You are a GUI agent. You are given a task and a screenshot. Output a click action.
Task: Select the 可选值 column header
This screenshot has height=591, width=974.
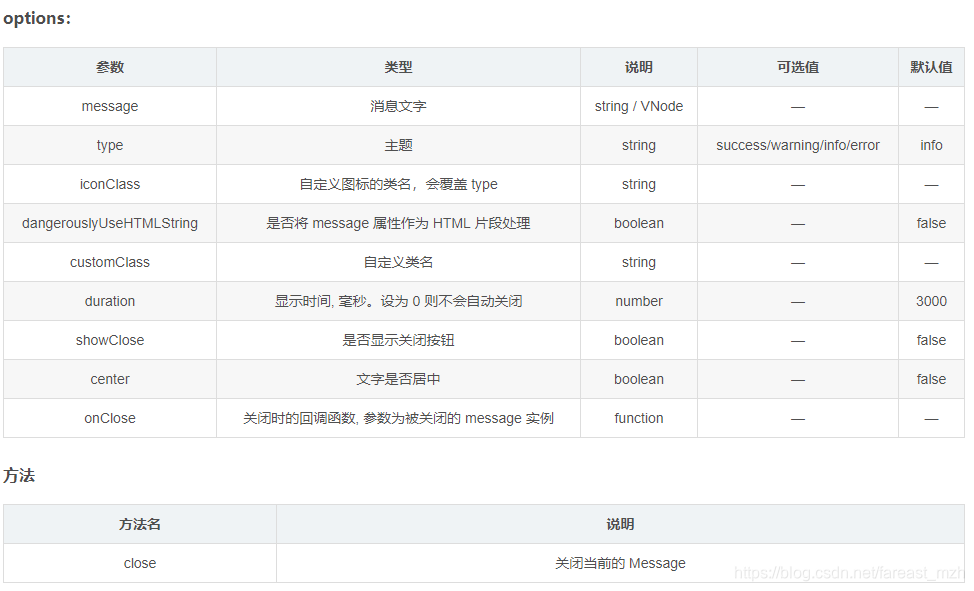click(798, 67)
